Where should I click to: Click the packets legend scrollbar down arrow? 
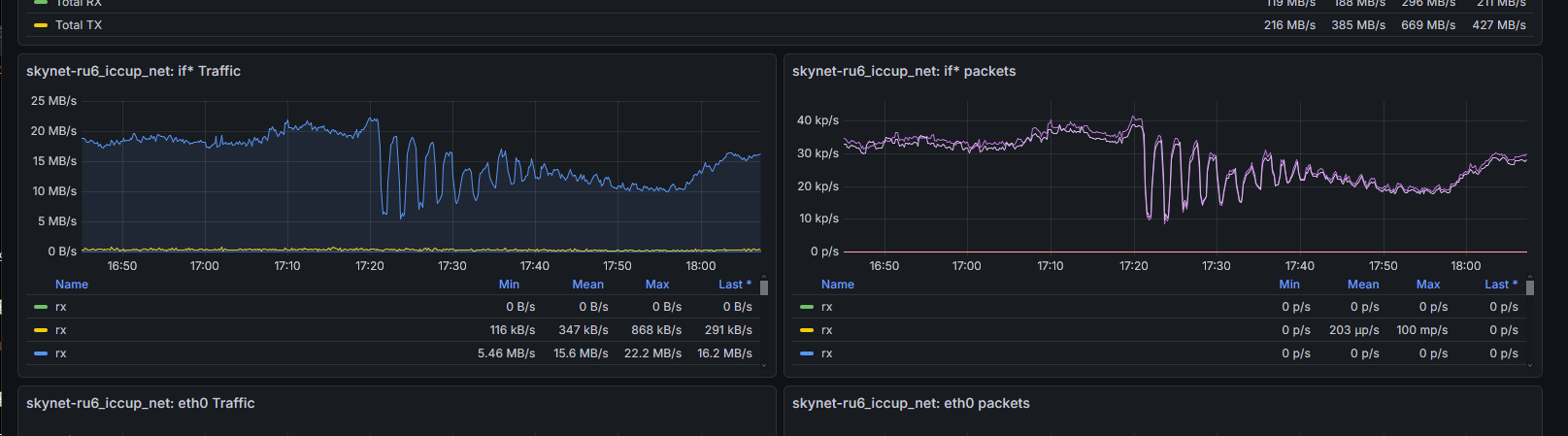point(1530,366)
